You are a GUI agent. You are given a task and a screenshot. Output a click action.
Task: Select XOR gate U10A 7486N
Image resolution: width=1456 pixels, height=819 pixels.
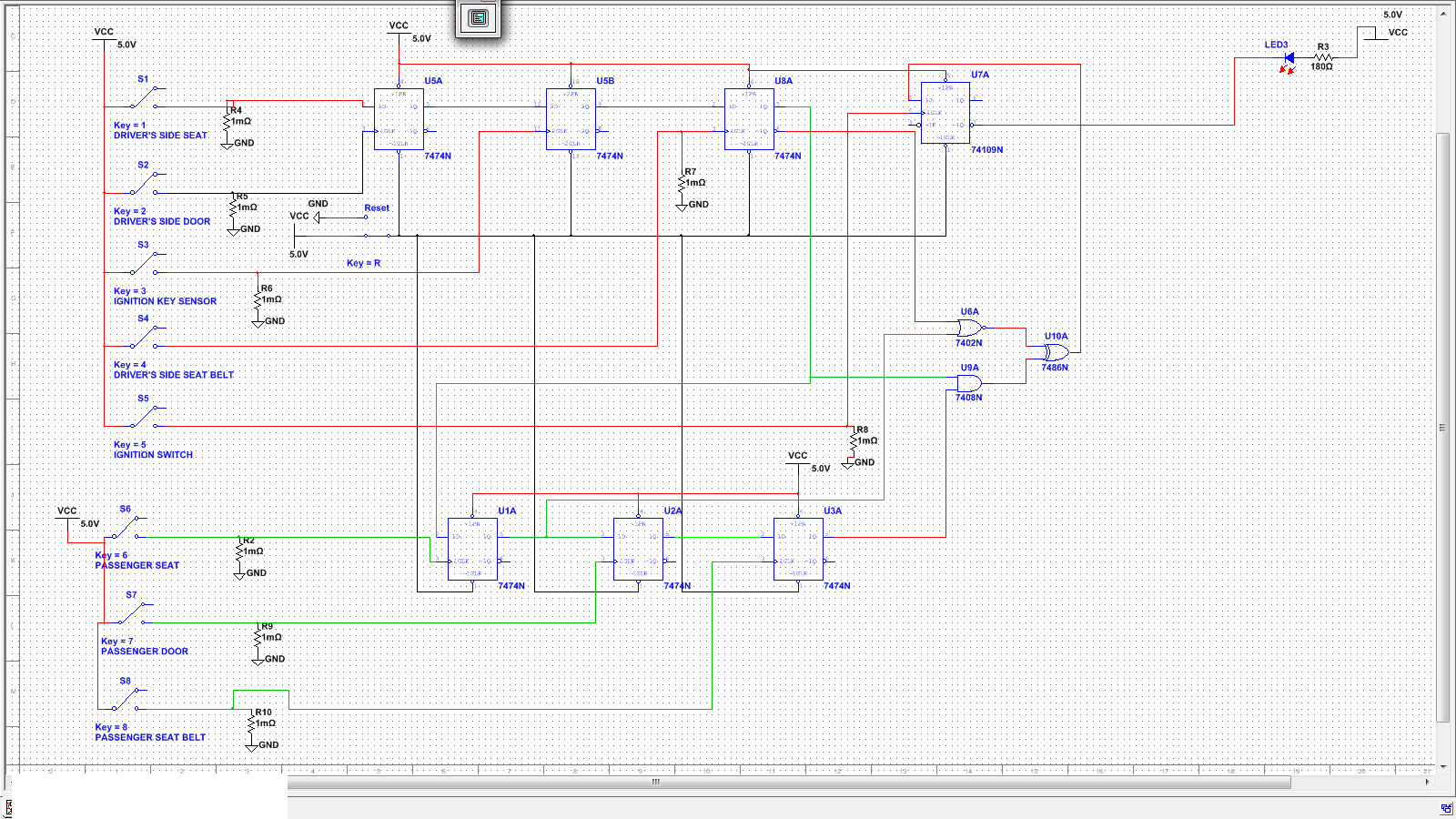(x=1056, y=352)
